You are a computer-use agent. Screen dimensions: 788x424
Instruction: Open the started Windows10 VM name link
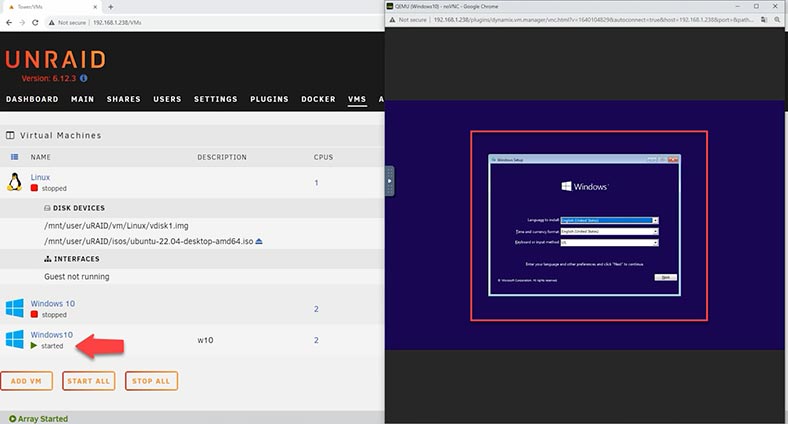52,335
